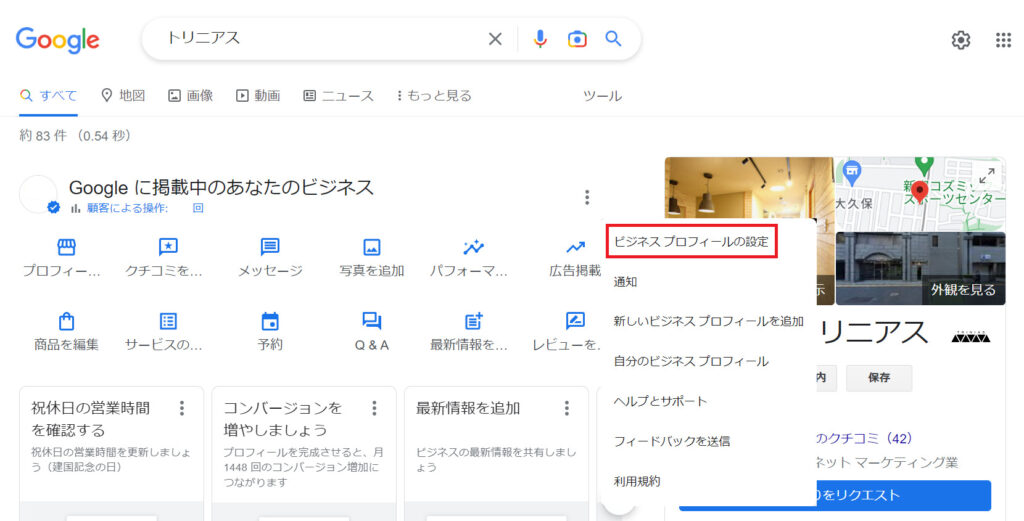The image size is (1024, 521).
Task: Switch to the ニュース tab
Action: click(x=338, y=95)
